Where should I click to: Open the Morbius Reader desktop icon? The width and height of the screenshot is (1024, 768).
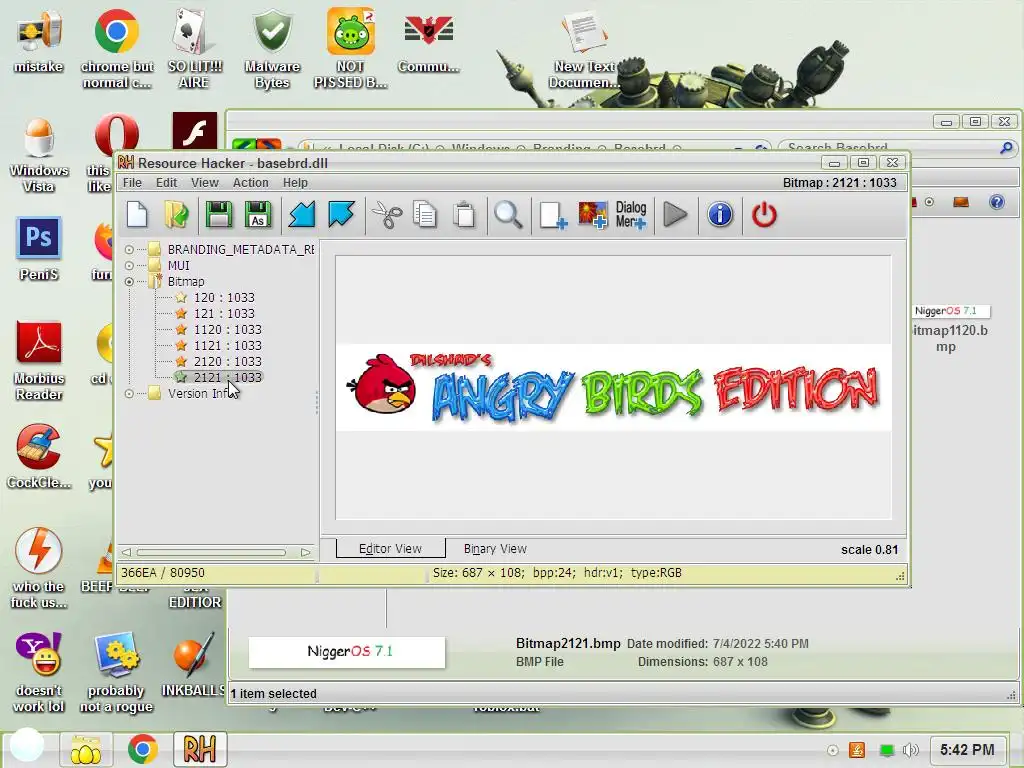(39, 361)
